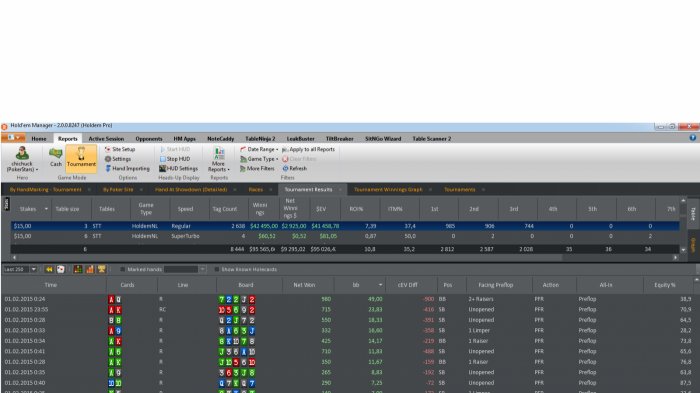Switch to the Races report tab

click(256, 190)
